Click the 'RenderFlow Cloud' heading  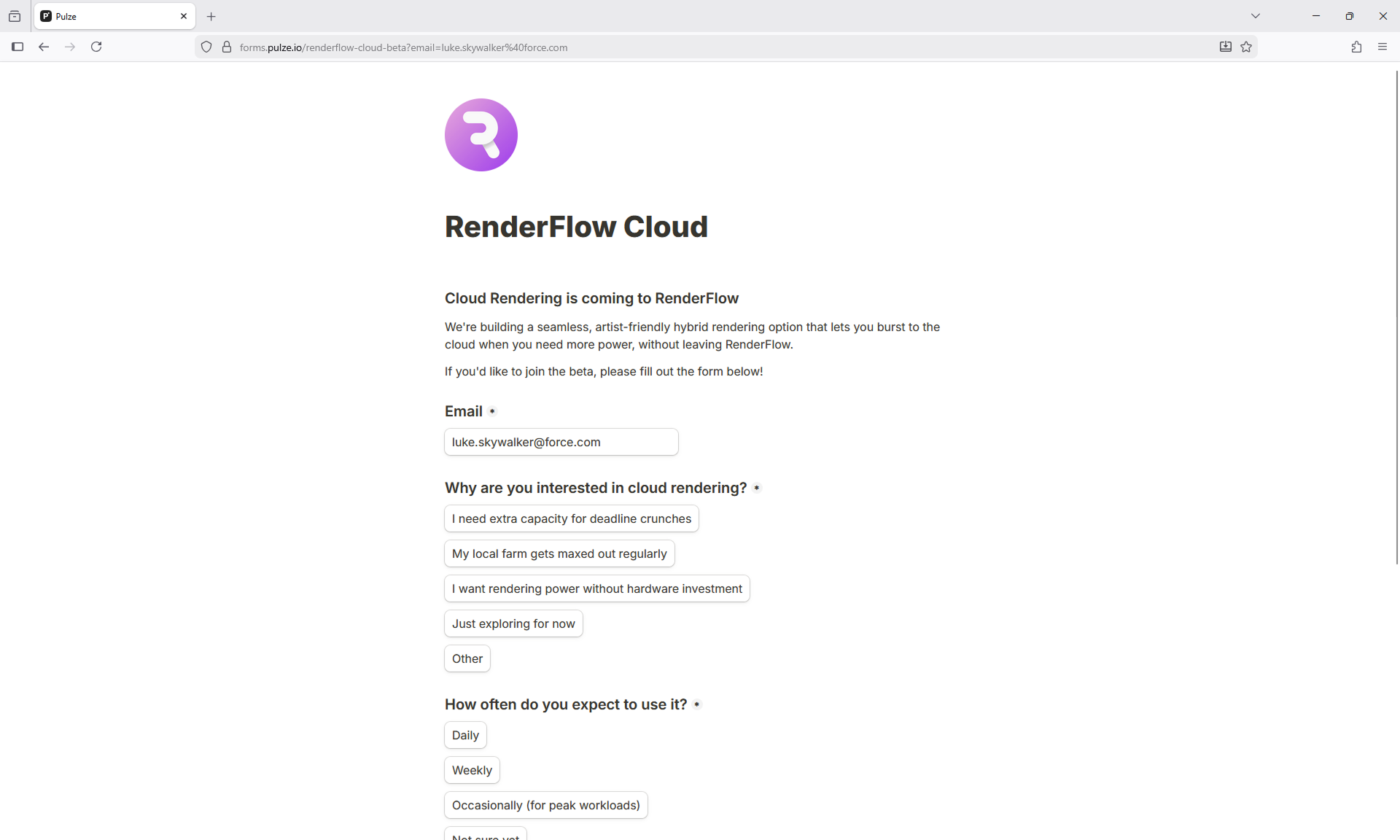tap(576, 227)
